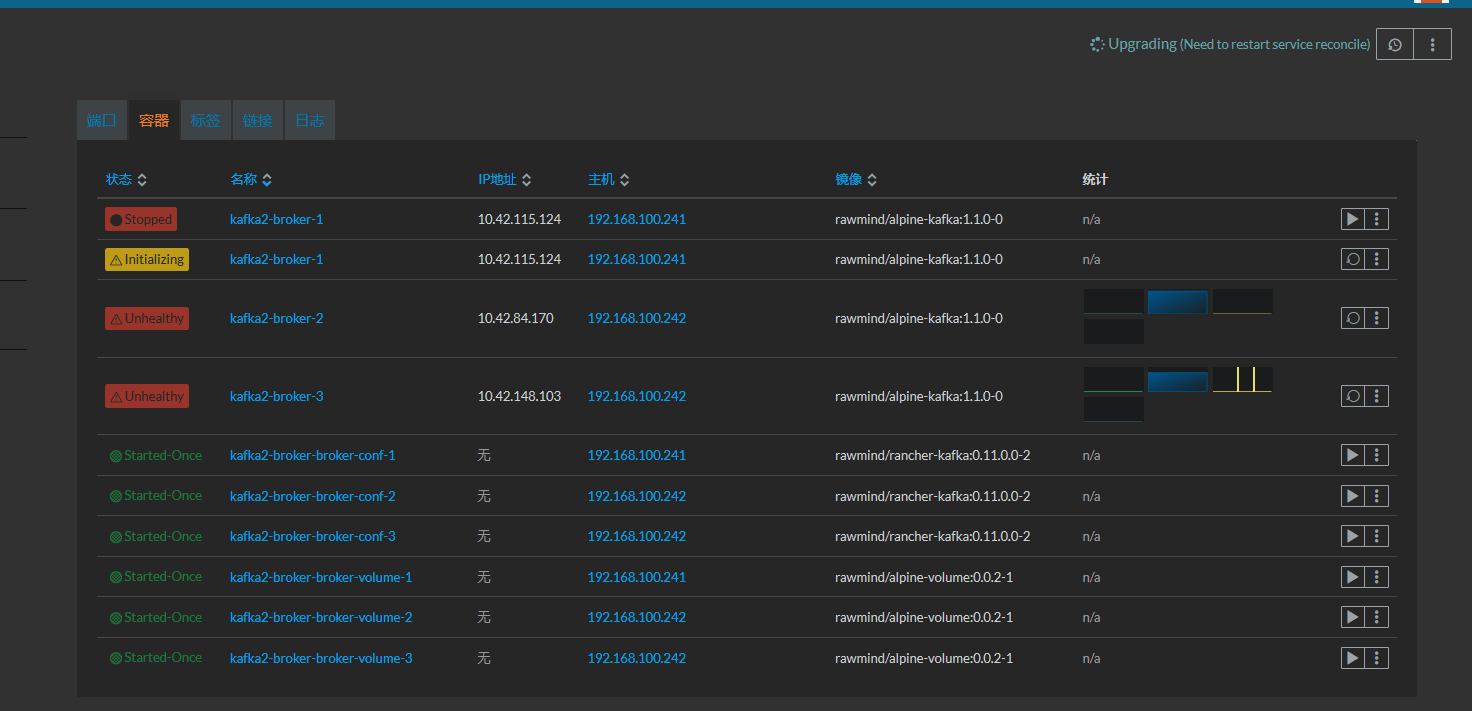The image size is (1472, 711).
Task: Restart the Initializing kafka2-broker-1 container
Action: 1352,259
